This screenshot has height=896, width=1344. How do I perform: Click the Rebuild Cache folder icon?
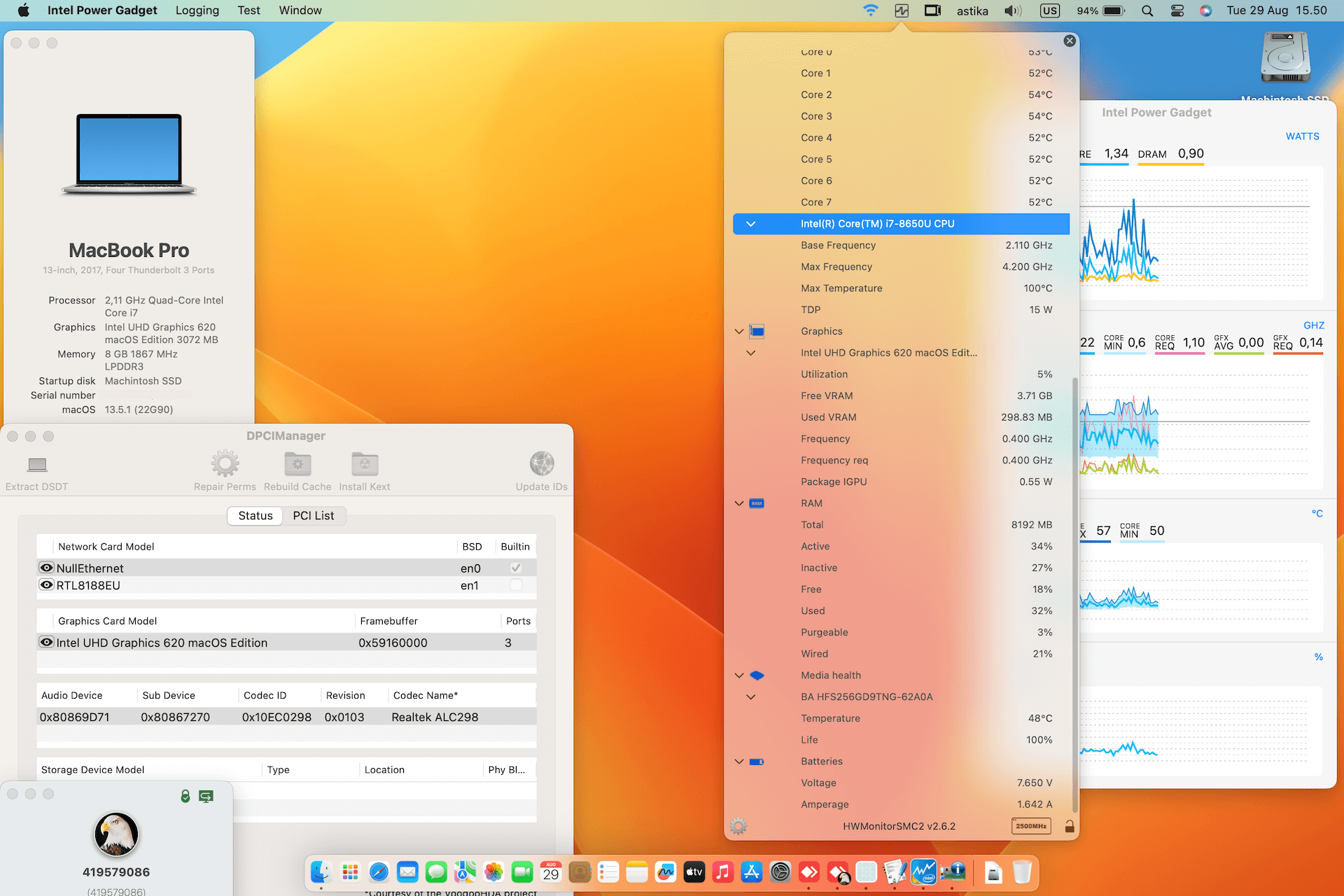click(x=297, y=463)
